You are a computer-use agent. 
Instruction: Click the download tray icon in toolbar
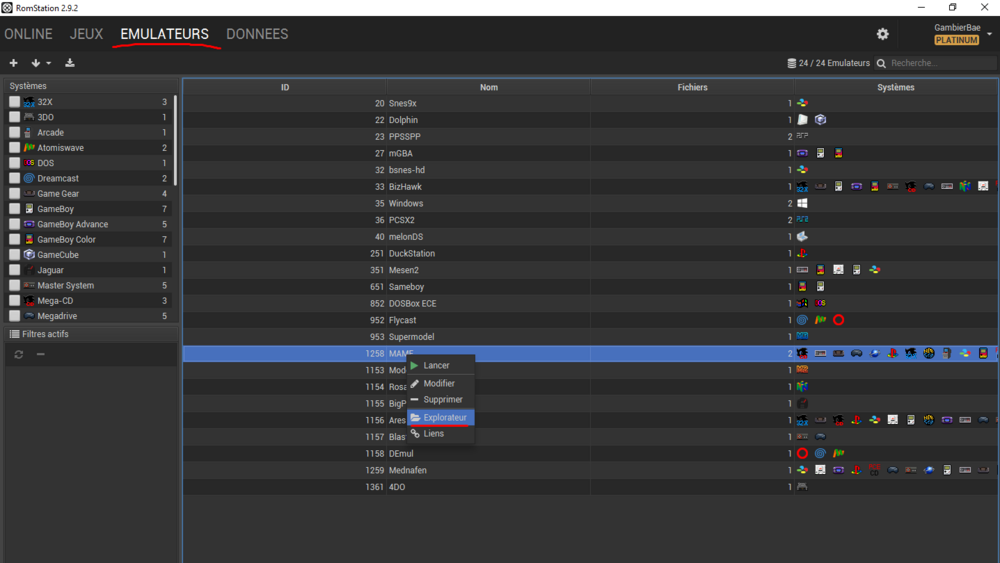[x=70, y=63]
